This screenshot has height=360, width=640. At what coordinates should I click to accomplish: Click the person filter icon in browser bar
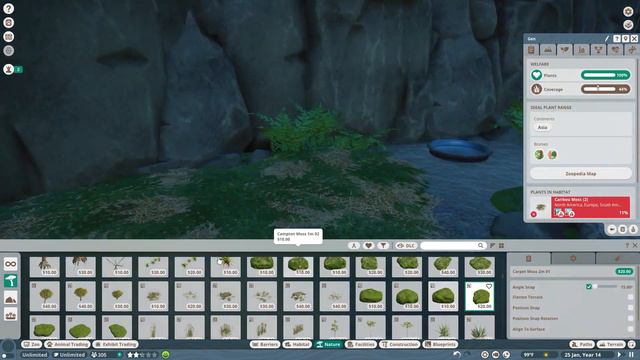click(x=354, y=245)
